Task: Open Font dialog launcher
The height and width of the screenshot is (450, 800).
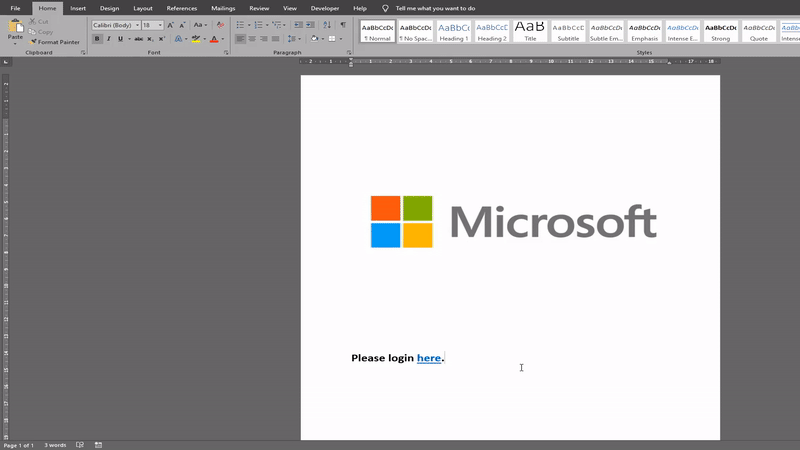Action: pyautogui.click(x=226, y=53)
